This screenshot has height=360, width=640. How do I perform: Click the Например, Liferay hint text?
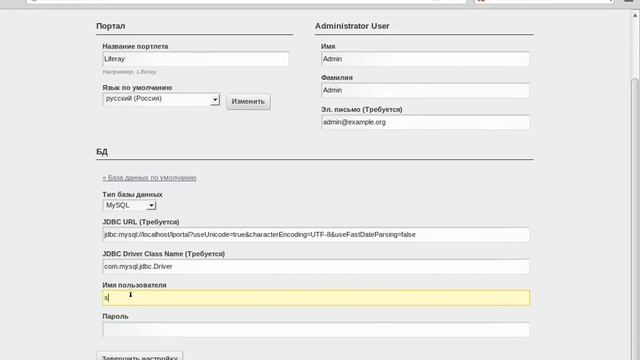129,72
